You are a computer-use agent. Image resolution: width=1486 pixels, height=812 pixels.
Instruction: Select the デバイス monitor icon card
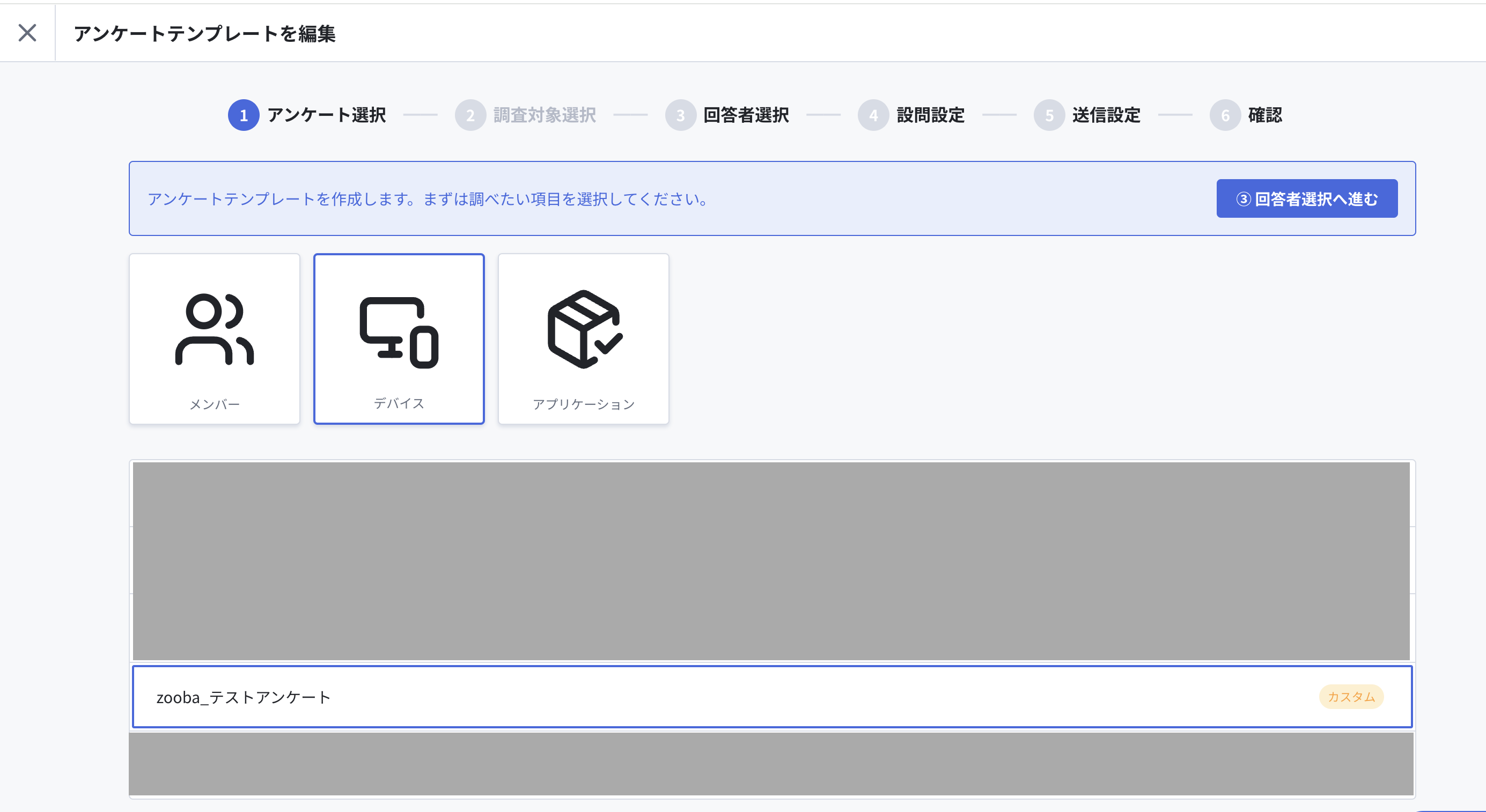coord(399,339)
